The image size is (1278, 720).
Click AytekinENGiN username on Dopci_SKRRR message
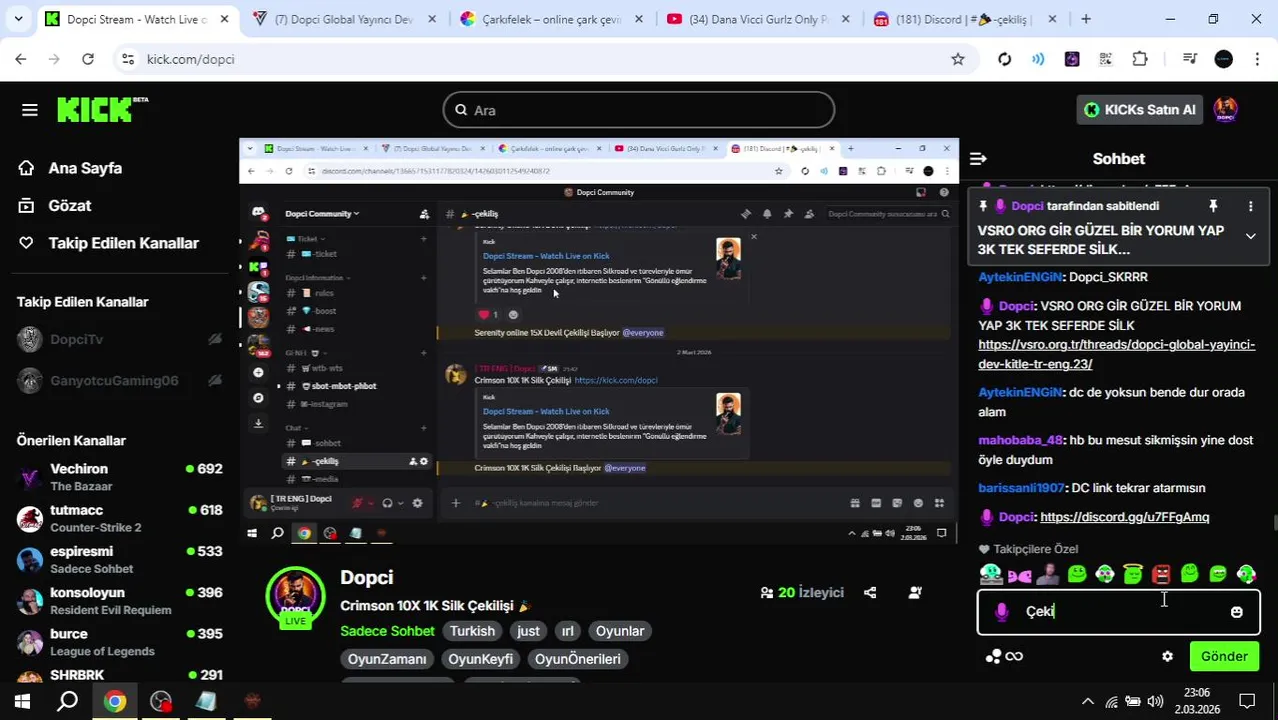point(1020,277)
